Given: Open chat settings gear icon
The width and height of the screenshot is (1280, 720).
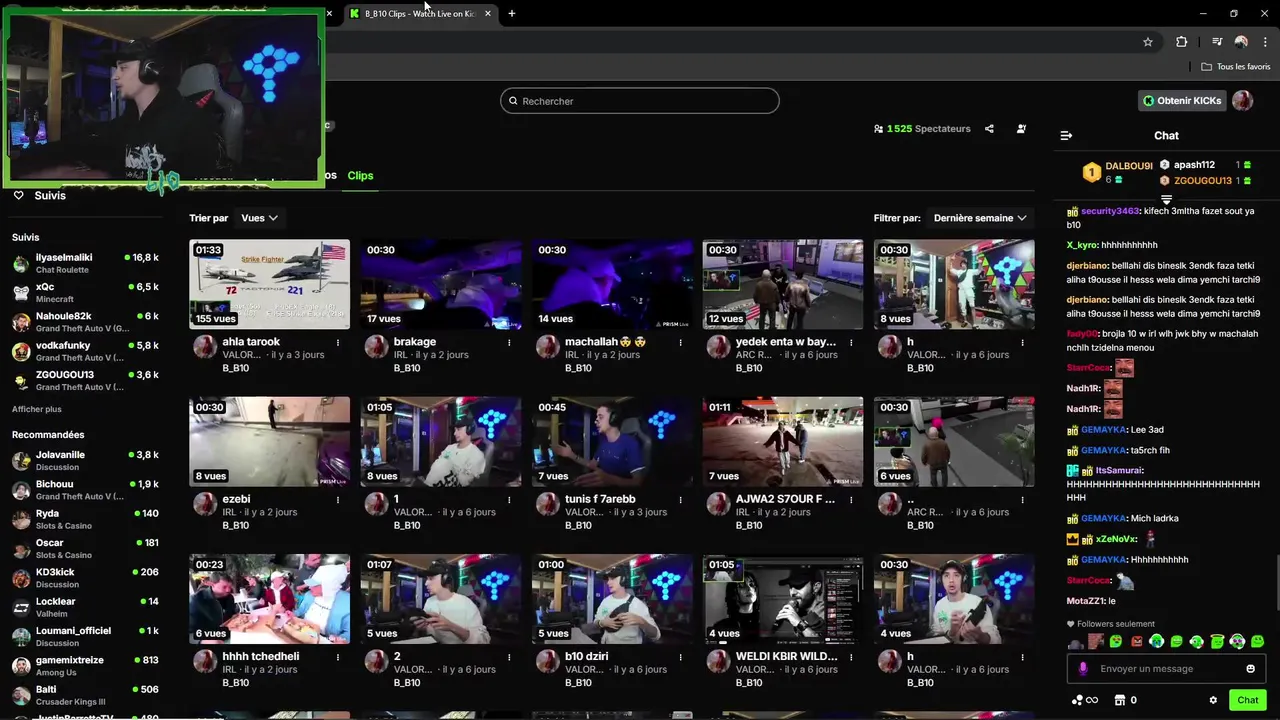Looking at the screenshot, I should [1213, 700].
